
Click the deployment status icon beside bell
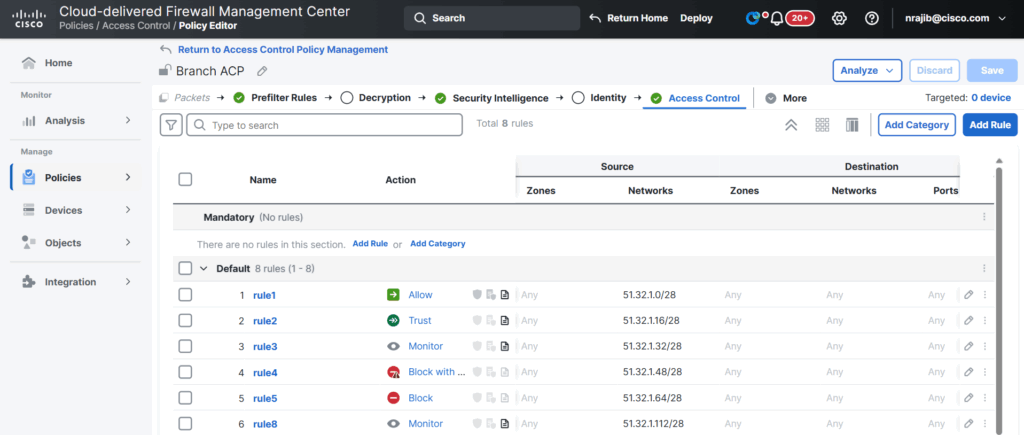[x=753, y=19]
